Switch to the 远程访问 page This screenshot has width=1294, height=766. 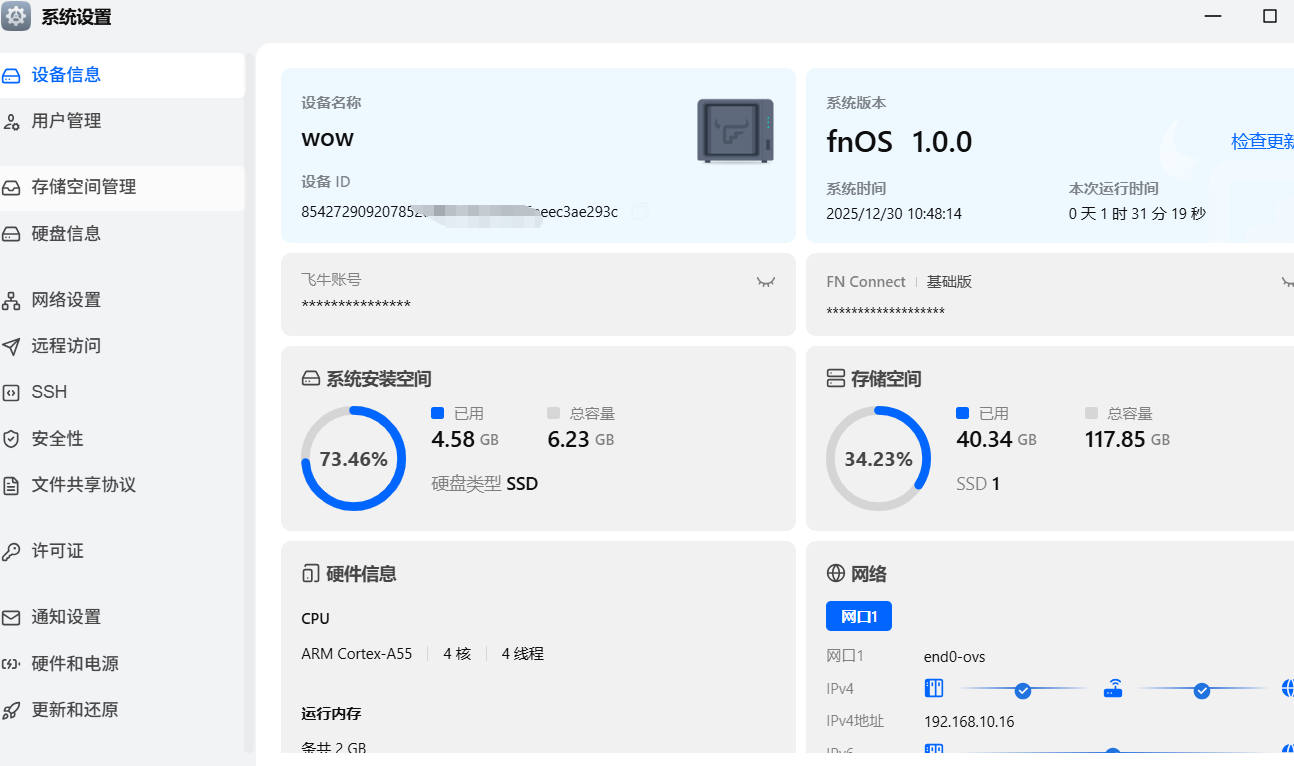click(x=122, y=346)
